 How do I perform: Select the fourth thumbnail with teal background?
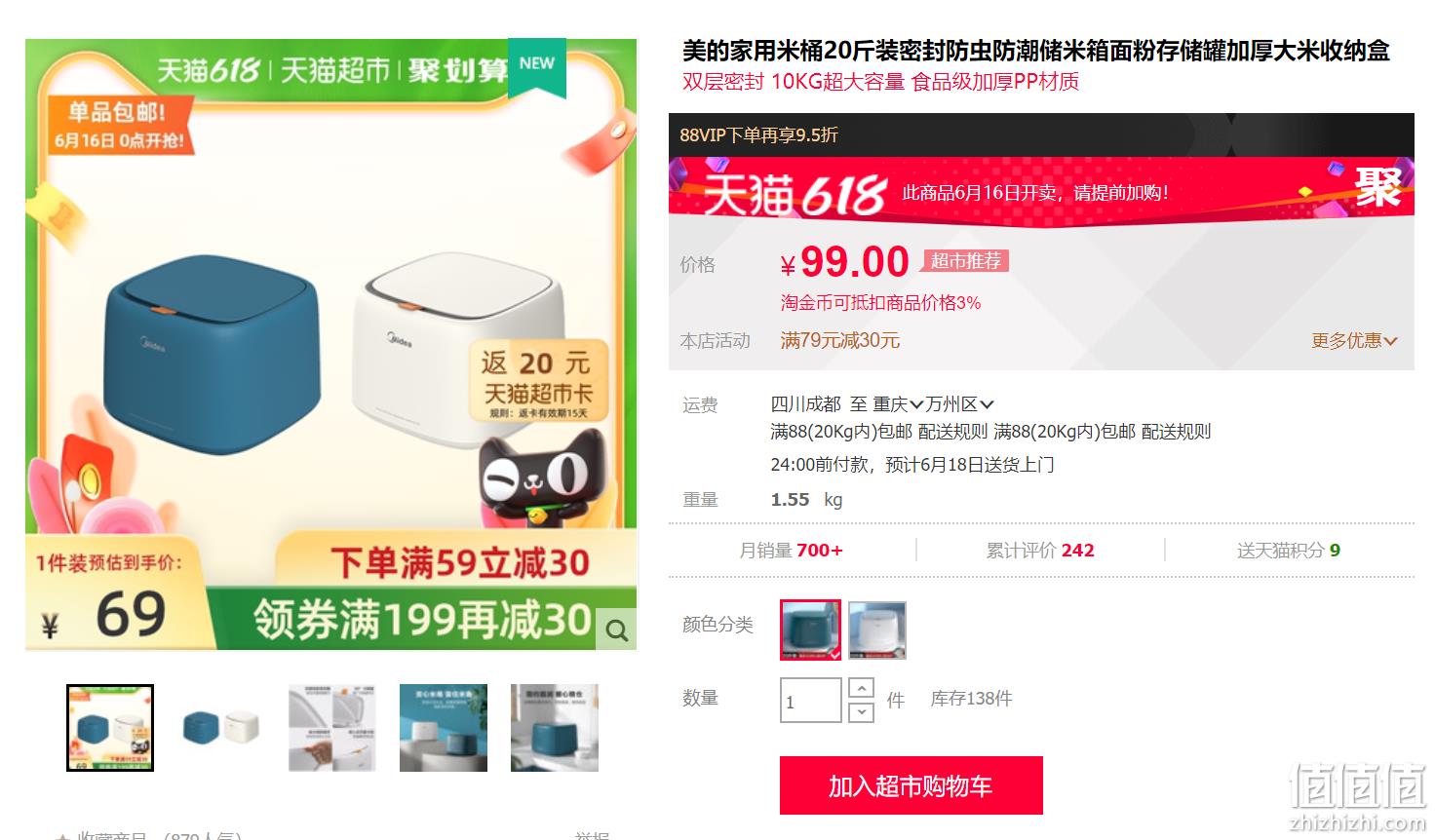444,728
